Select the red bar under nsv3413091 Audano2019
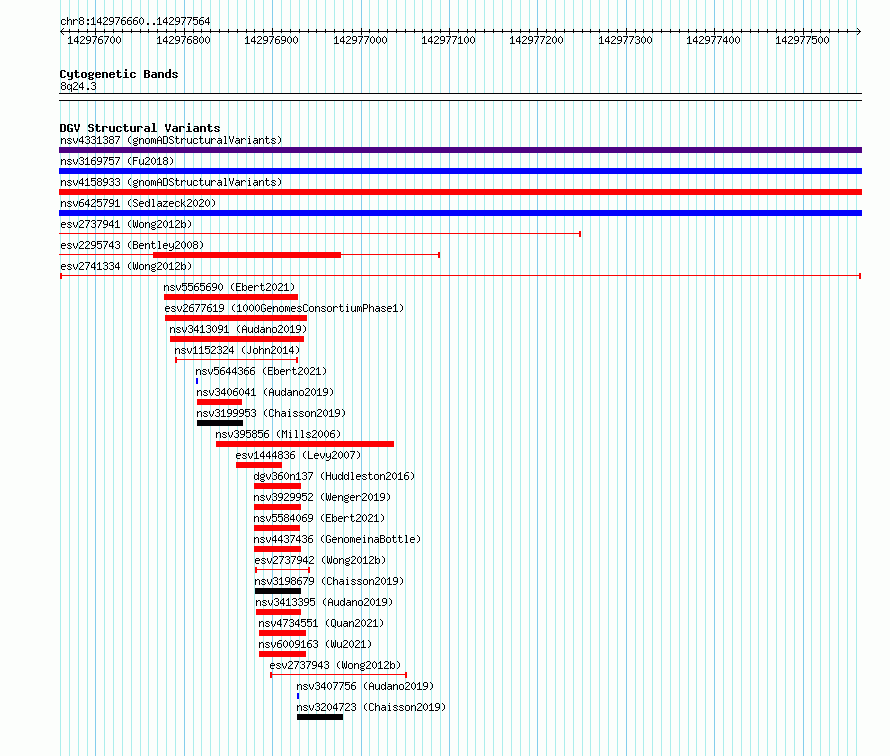Image resolution: width=890 pixels, height=756 pixels. point(237,339)
